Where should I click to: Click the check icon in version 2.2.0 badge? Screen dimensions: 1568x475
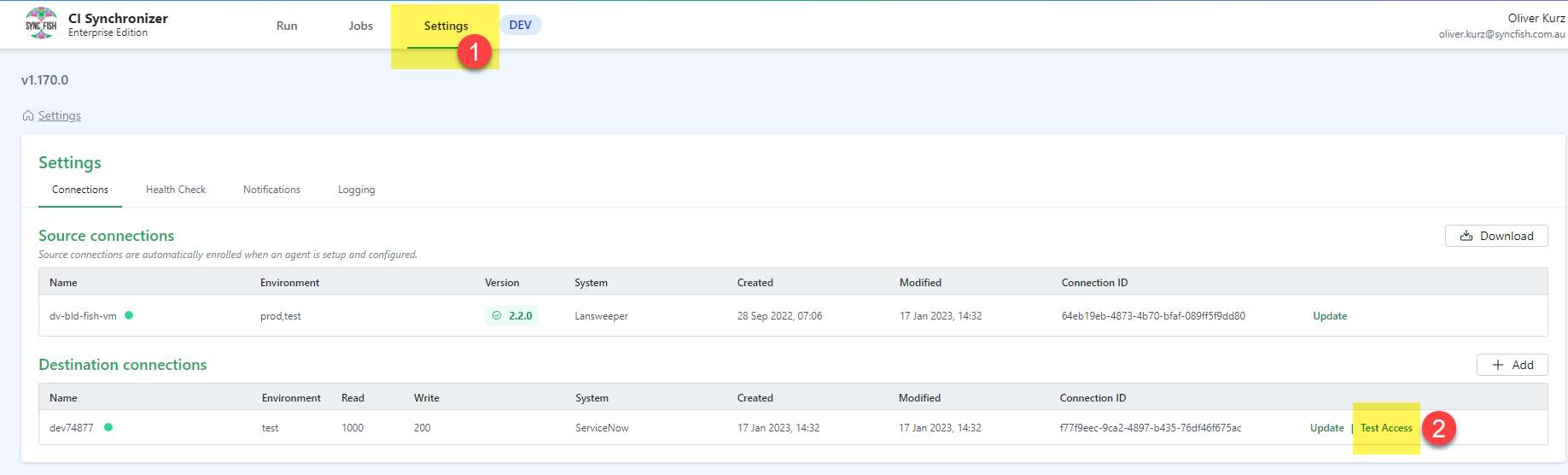[x=497, y=315]
